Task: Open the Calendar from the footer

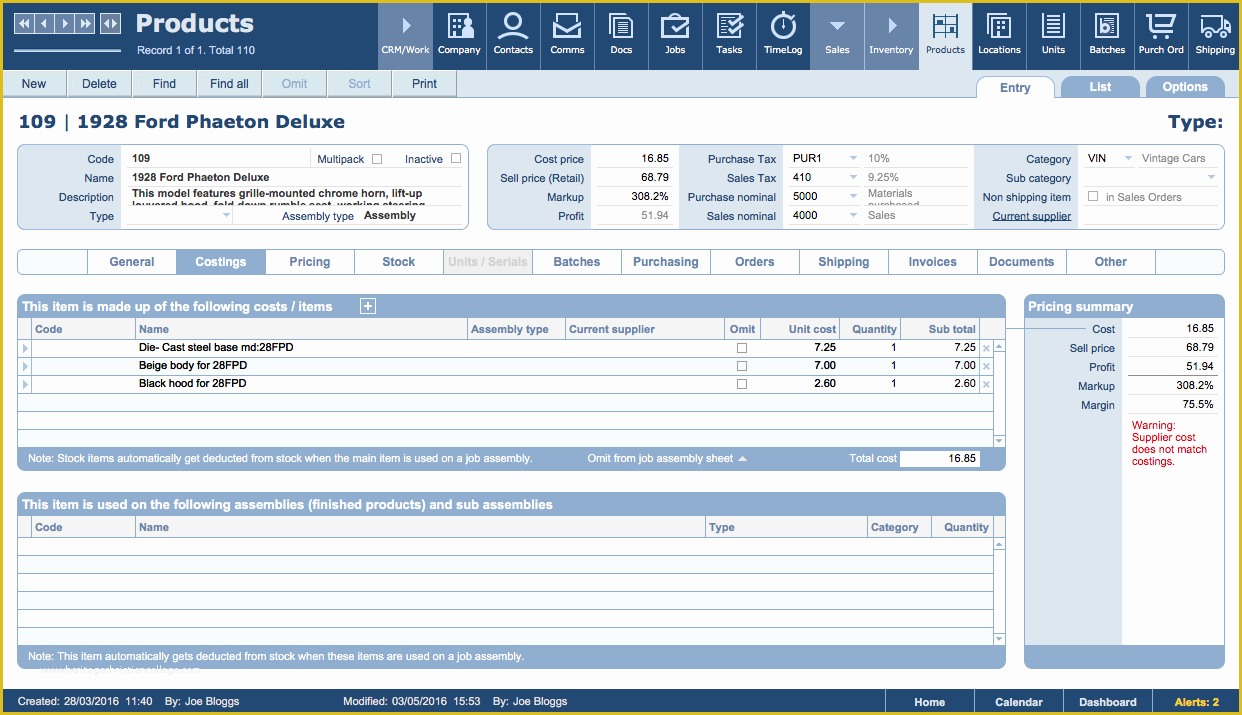Action: pos(1019,702)
